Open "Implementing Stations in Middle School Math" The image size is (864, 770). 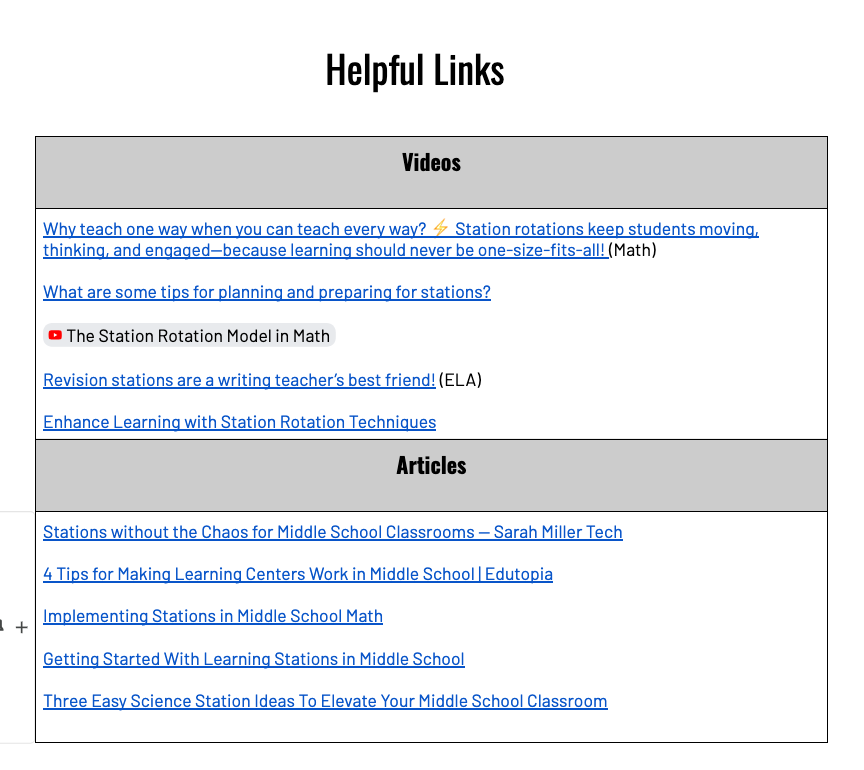(213, 616)
